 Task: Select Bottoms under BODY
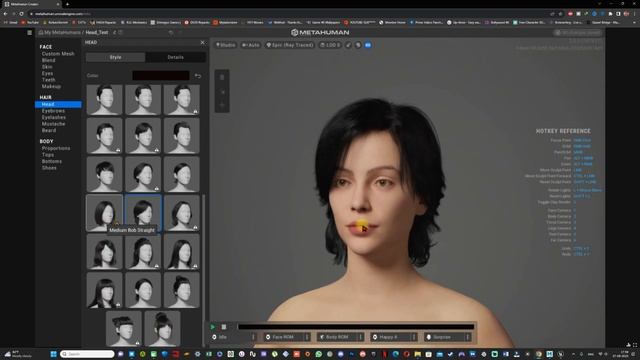pyautogui.click(x=51, y=162)
